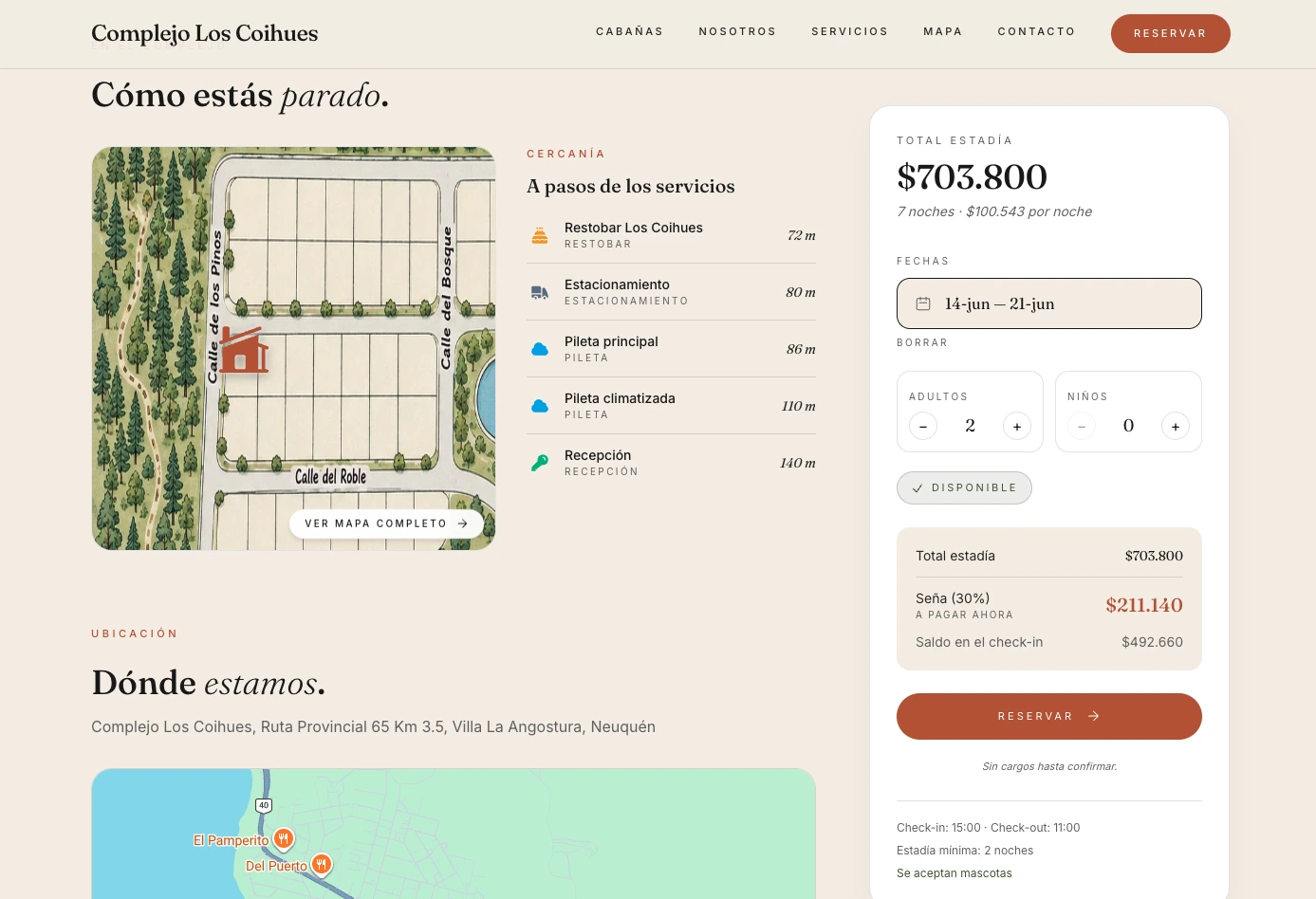Click the Restobar Los Coihues cake icon
Viewport: 1316px width, 899px height.
tap(540, 235)
